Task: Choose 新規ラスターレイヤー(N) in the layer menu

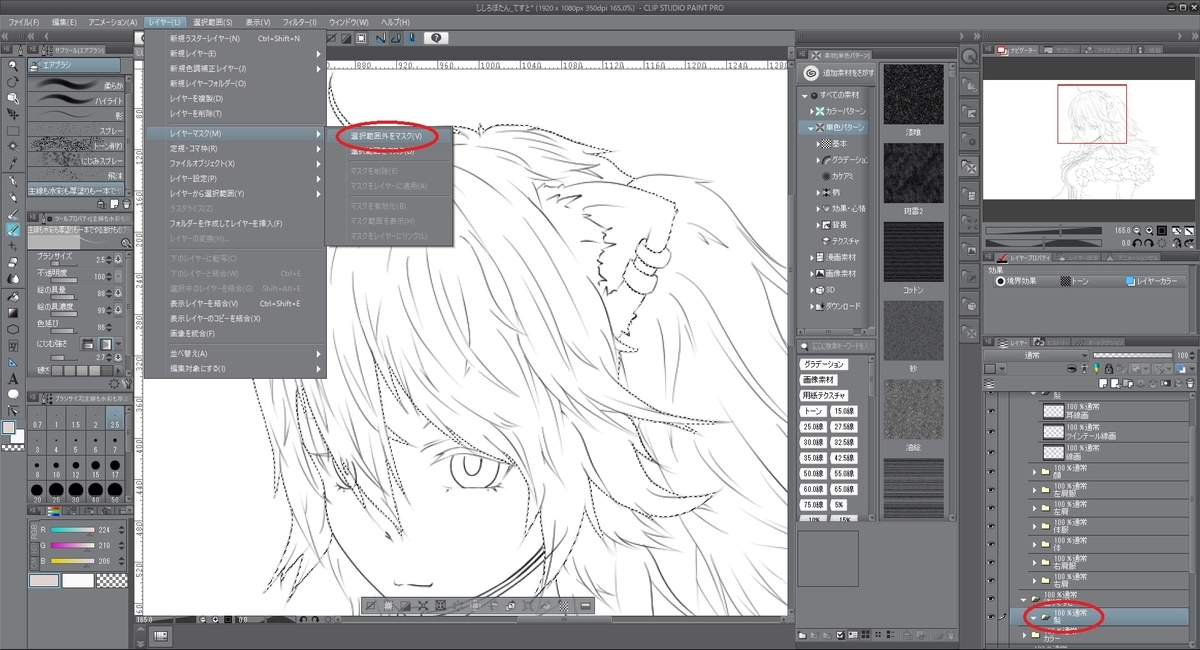Action: [206, 38]
